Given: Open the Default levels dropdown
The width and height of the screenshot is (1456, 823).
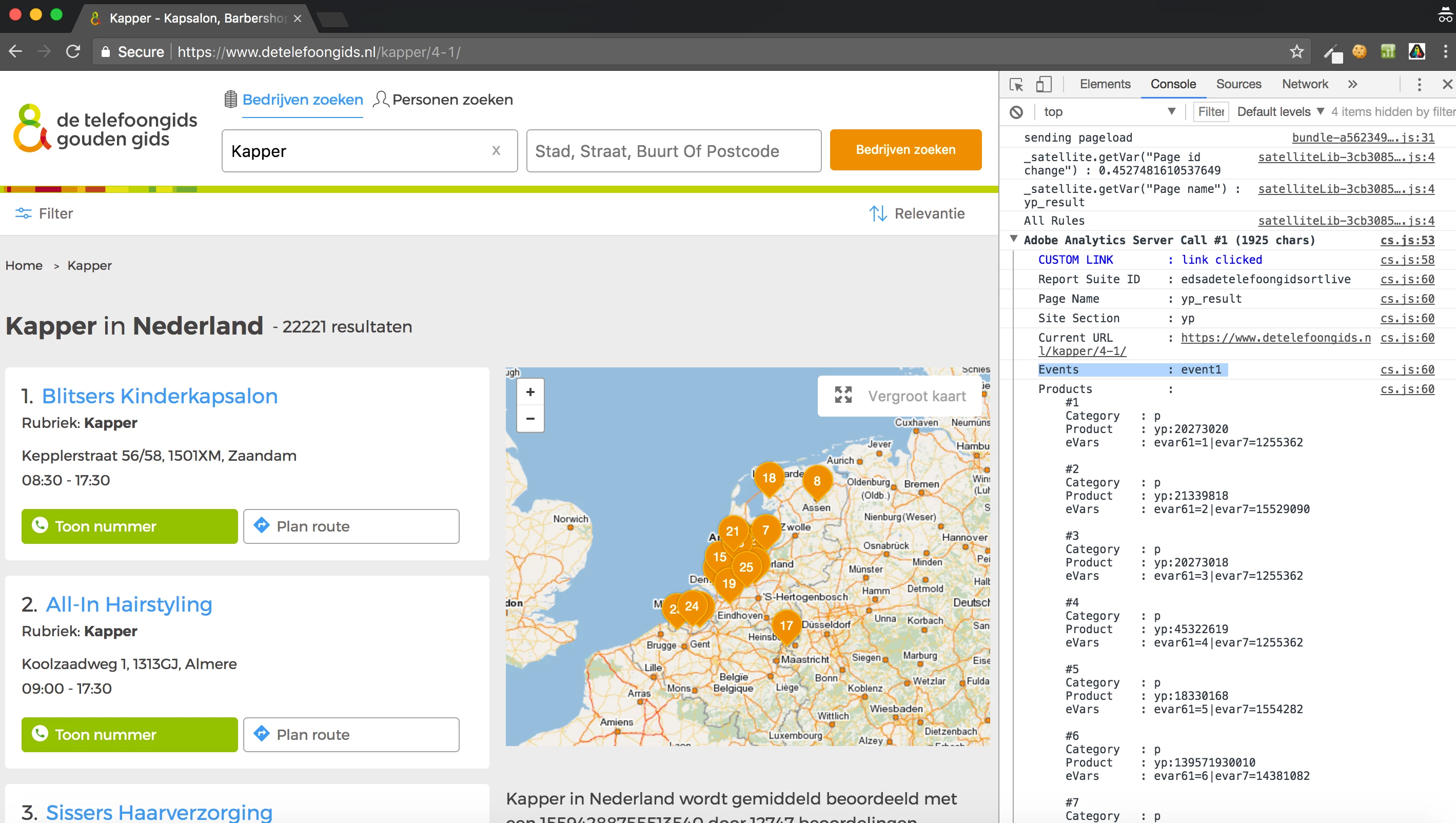Looking at the screenshot, I should (1280, 112).
